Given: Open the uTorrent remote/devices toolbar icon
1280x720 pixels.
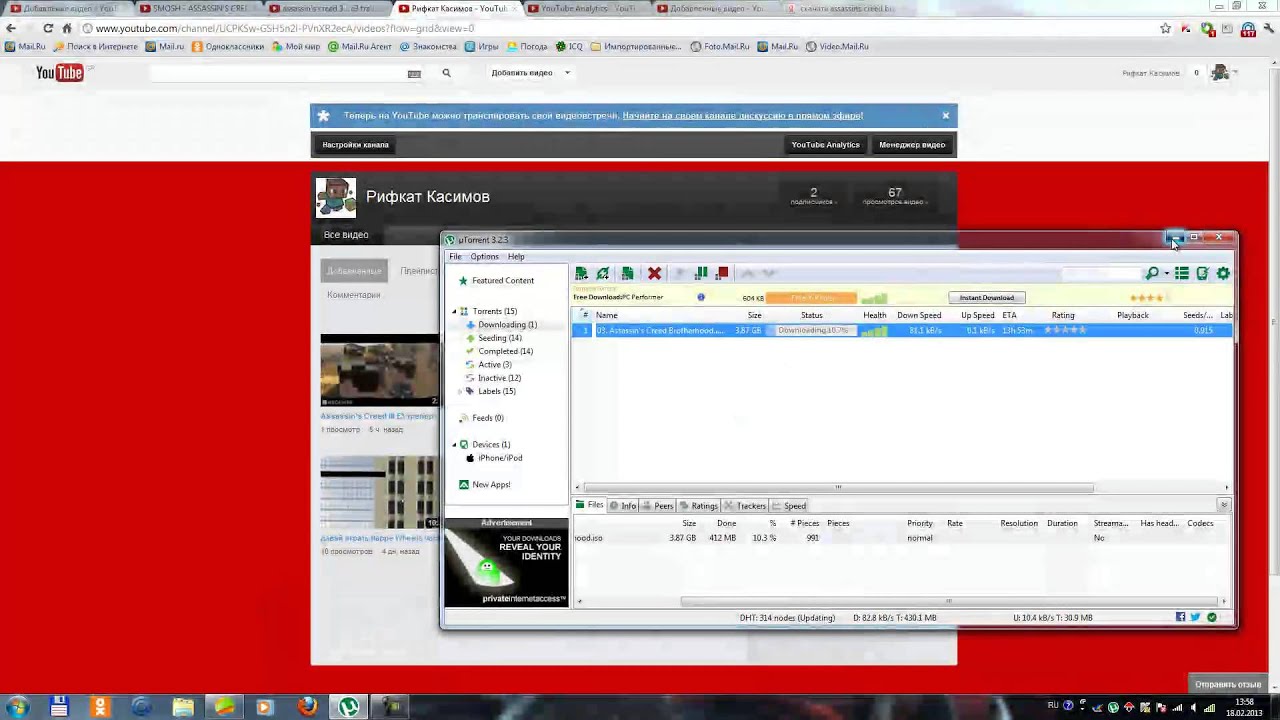Looking at the screenshot, I should [1202, 273].
